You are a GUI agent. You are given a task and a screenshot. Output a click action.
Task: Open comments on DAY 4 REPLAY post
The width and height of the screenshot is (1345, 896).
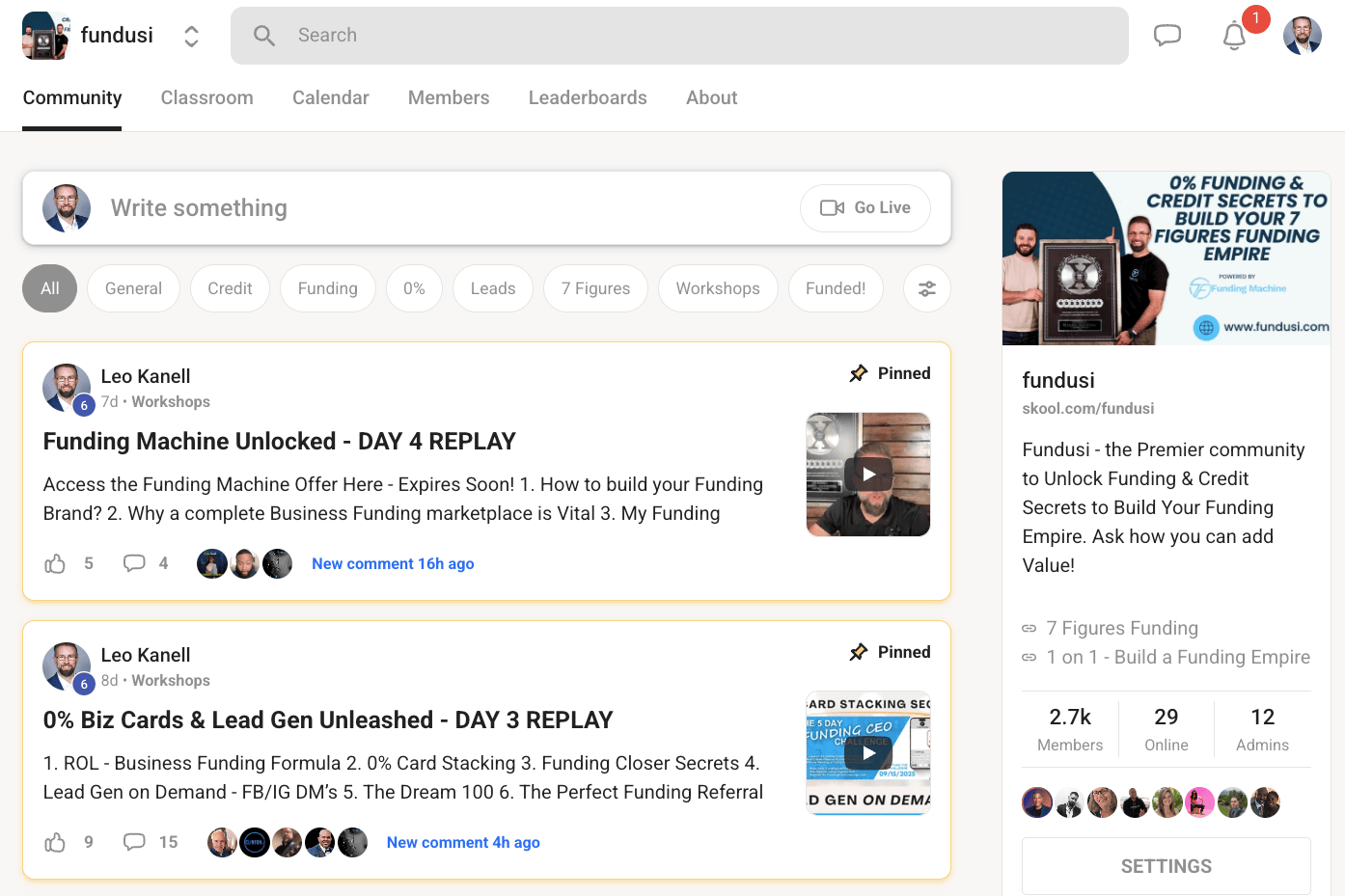134,563
